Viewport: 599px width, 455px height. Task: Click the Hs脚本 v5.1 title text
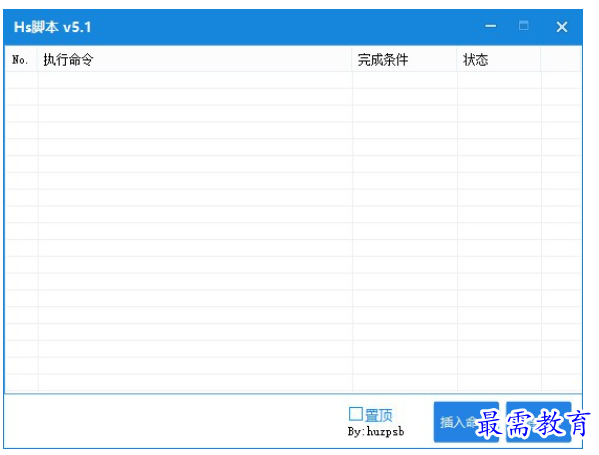(x=52, y=27)
